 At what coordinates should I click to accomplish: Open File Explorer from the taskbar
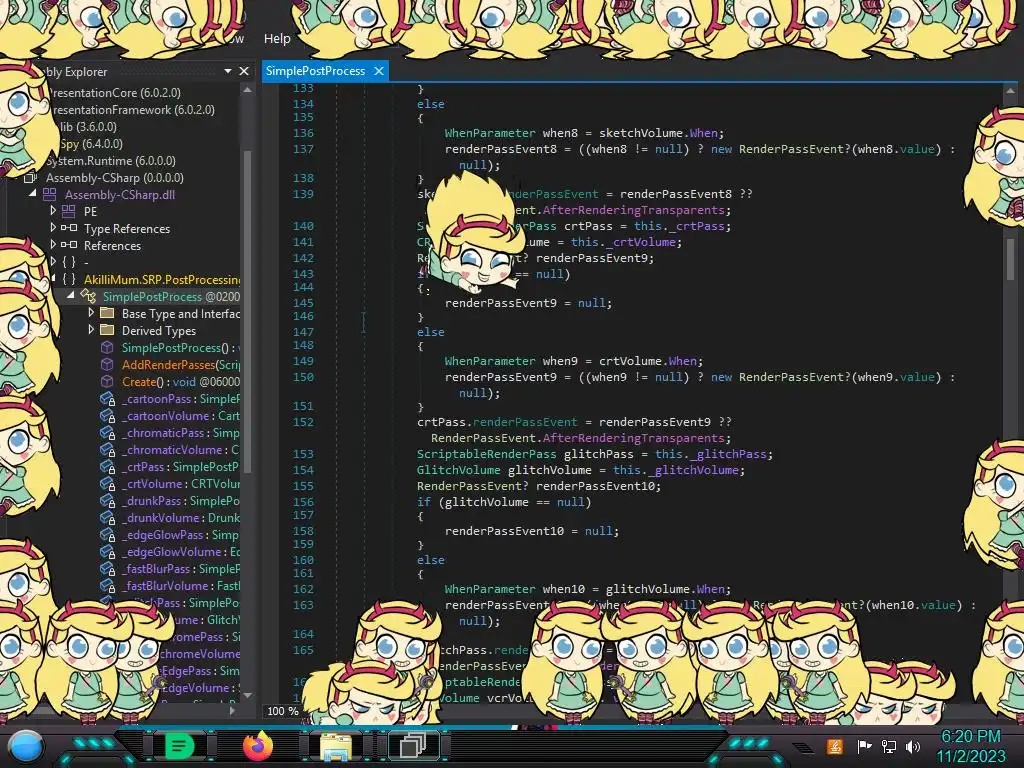(336, 747)
